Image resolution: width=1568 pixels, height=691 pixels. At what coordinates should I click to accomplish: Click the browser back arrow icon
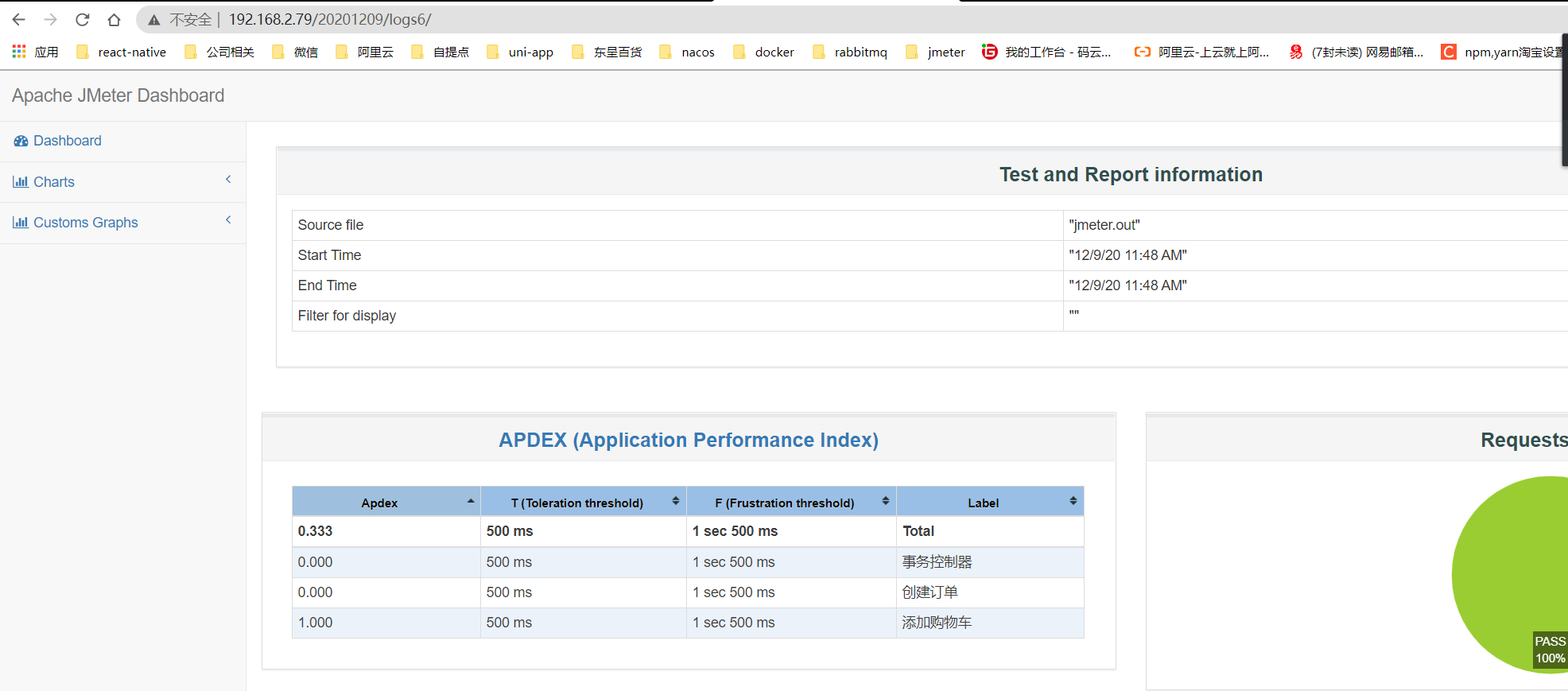[19, 20]
